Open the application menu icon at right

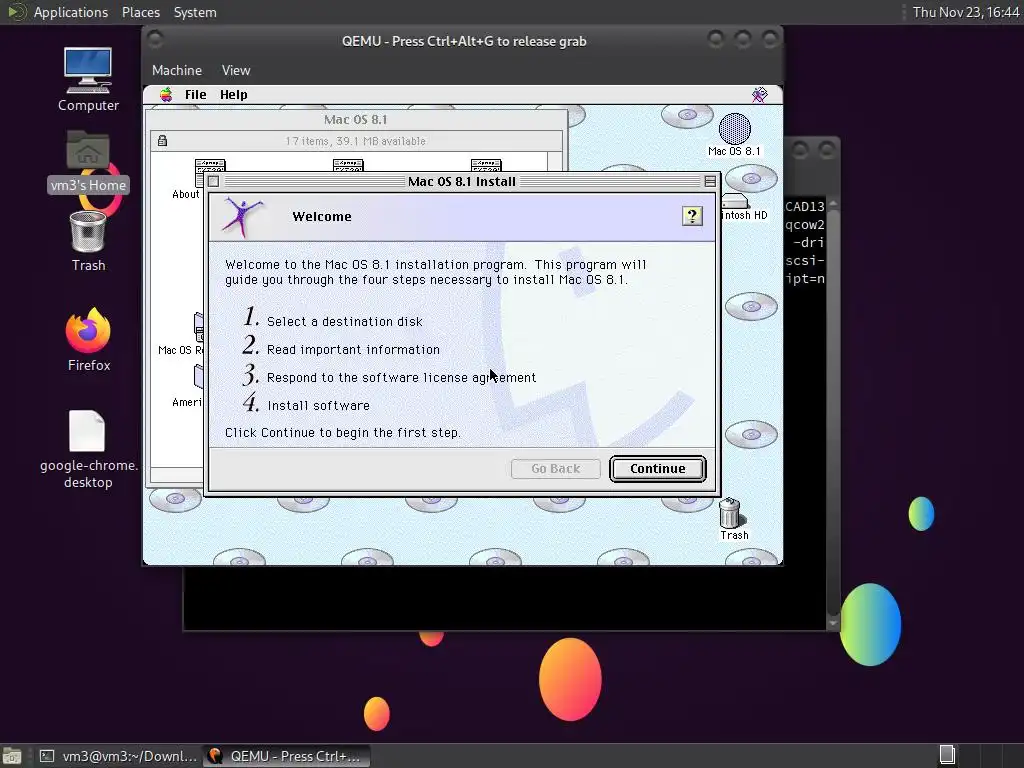click(759, 95)
